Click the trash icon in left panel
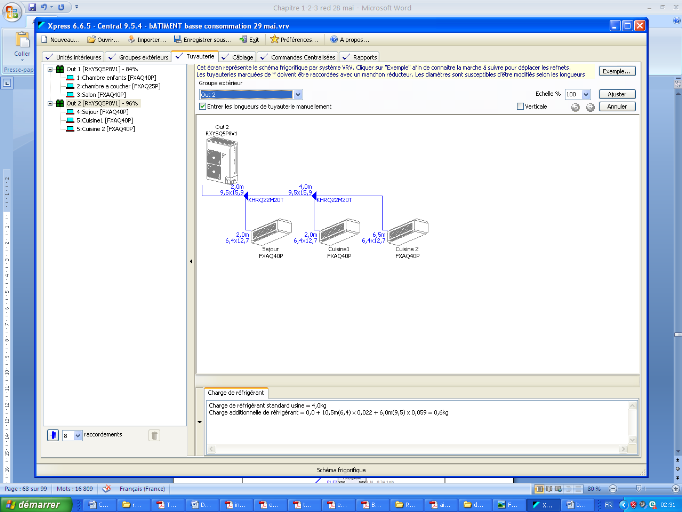The width and height of the screenshot is (682, 512). [x=154, y=435]
